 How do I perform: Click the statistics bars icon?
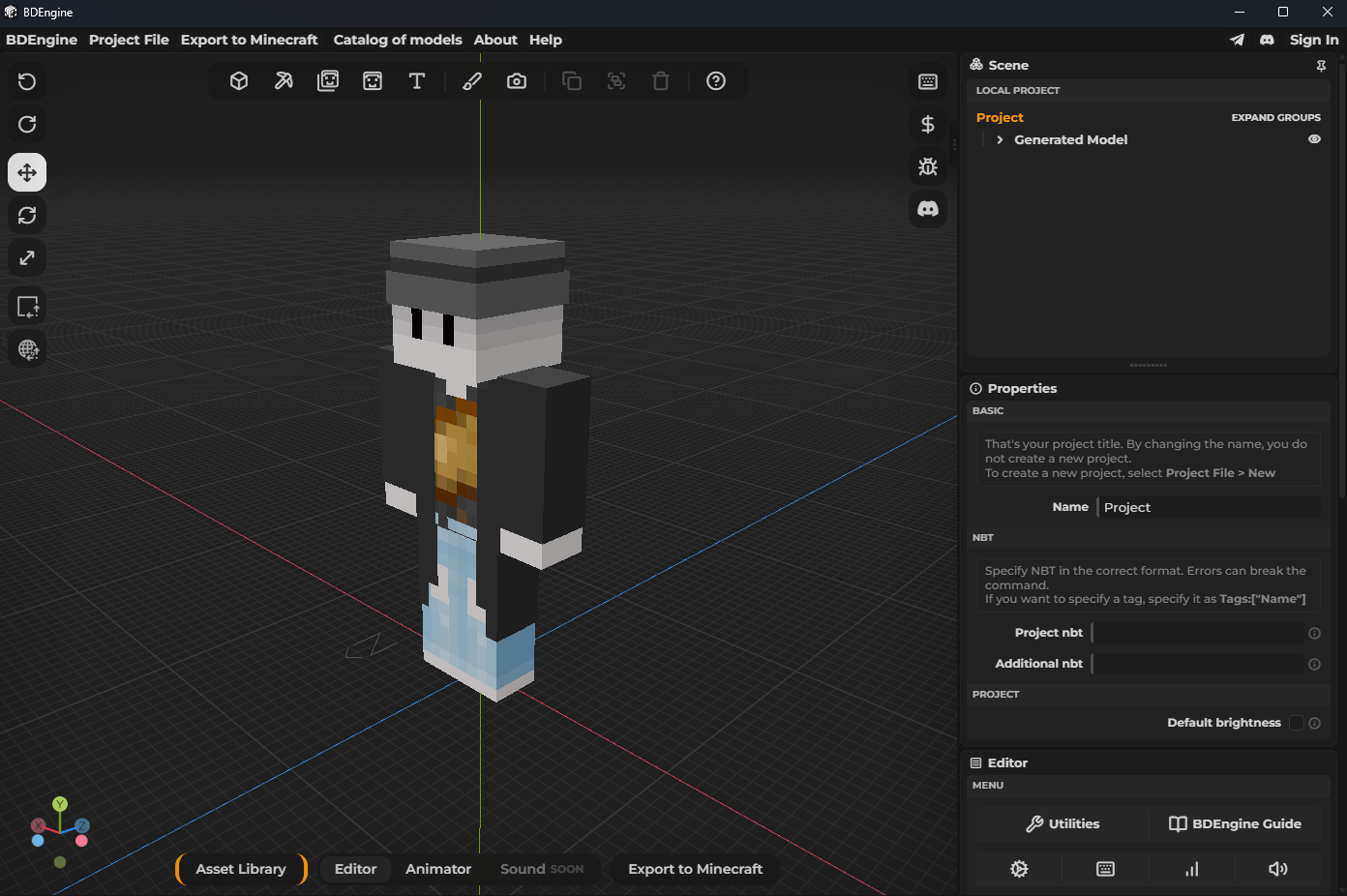pos(1191,869)
